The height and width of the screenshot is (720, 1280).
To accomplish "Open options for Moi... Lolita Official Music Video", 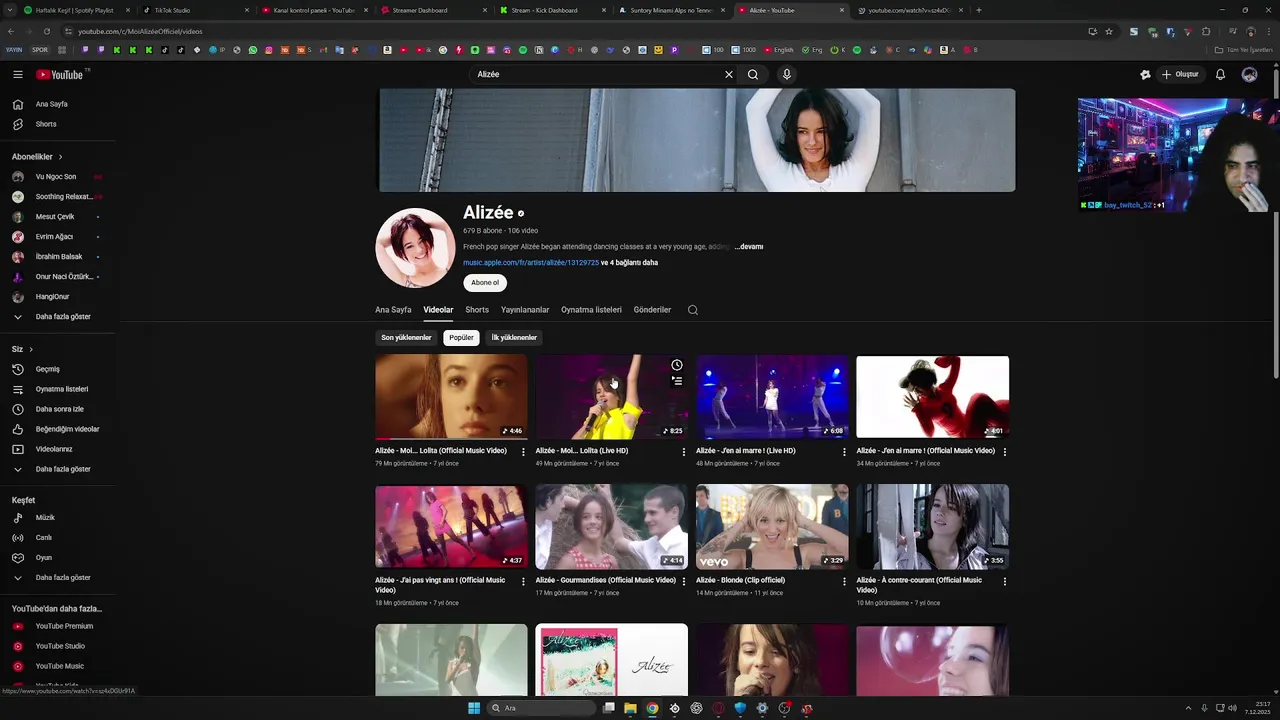I will 523,452.
